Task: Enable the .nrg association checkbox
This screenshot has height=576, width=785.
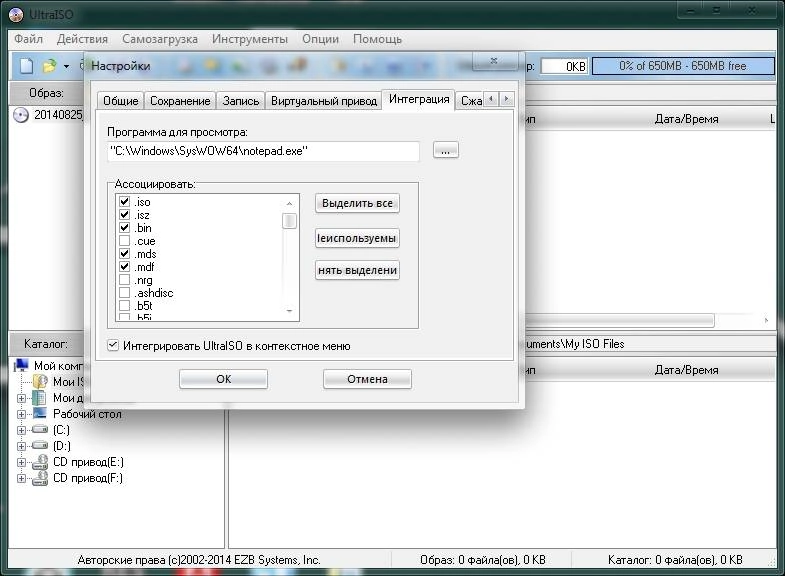Action: click(124, 280)
